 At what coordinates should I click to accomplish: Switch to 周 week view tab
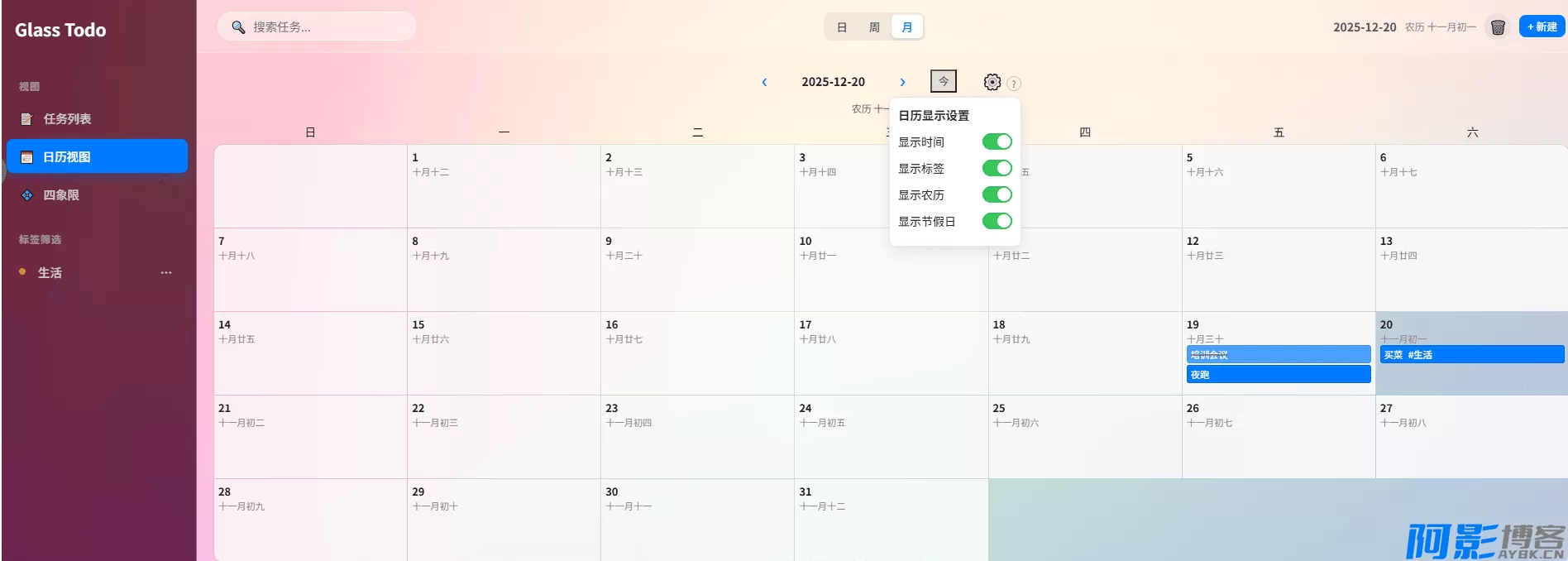pos(874,27)
